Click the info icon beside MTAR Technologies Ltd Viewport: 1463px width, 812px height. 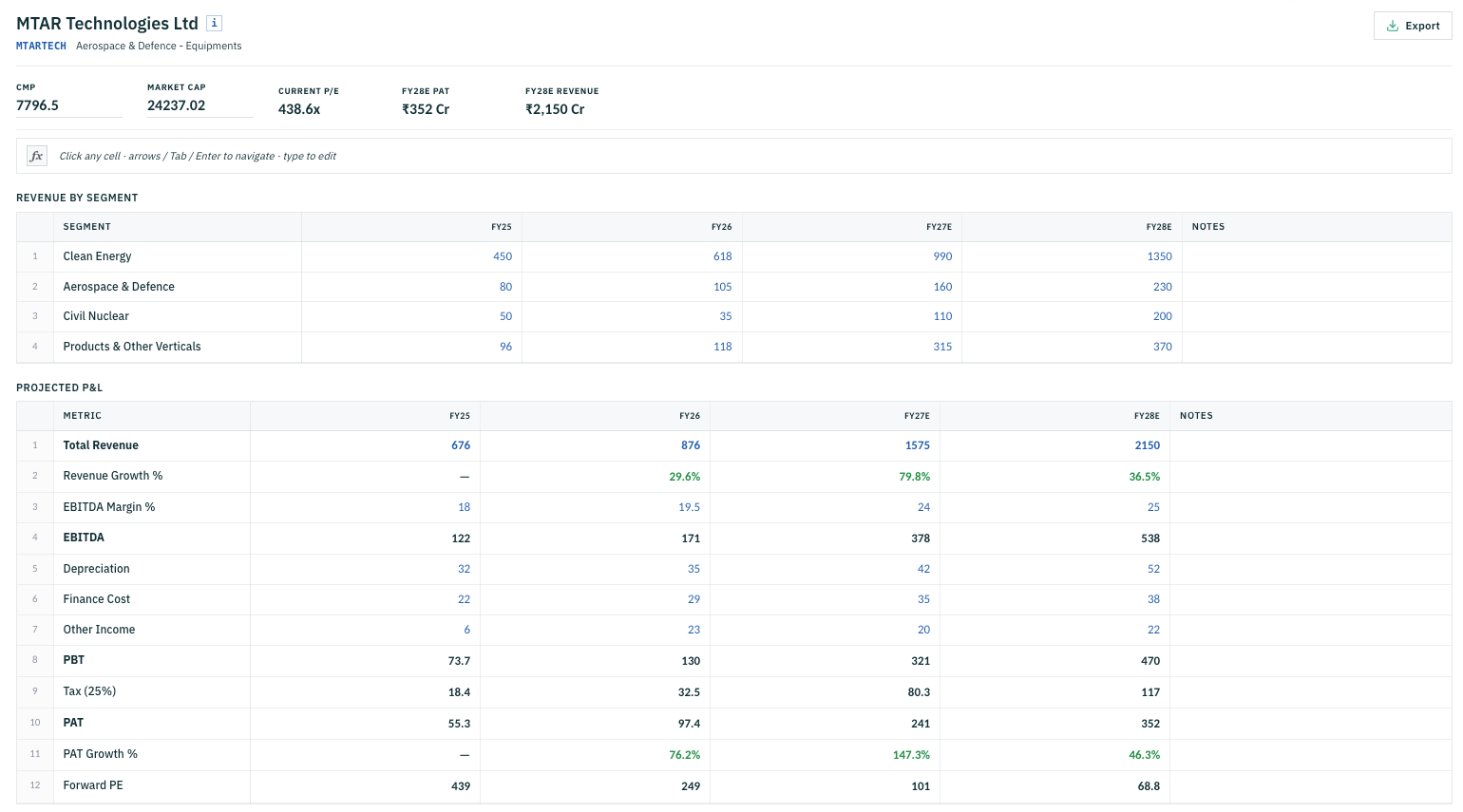click(x=214, y=23)
